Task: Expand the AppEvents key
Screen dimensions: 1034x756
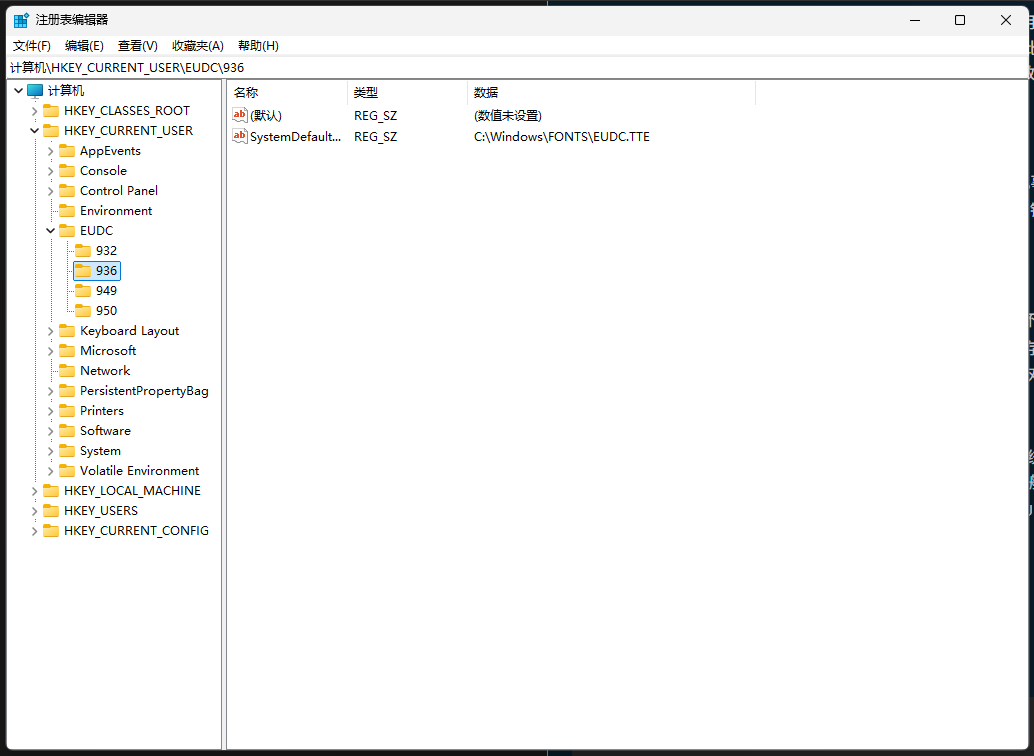Action: coord(50,151)
